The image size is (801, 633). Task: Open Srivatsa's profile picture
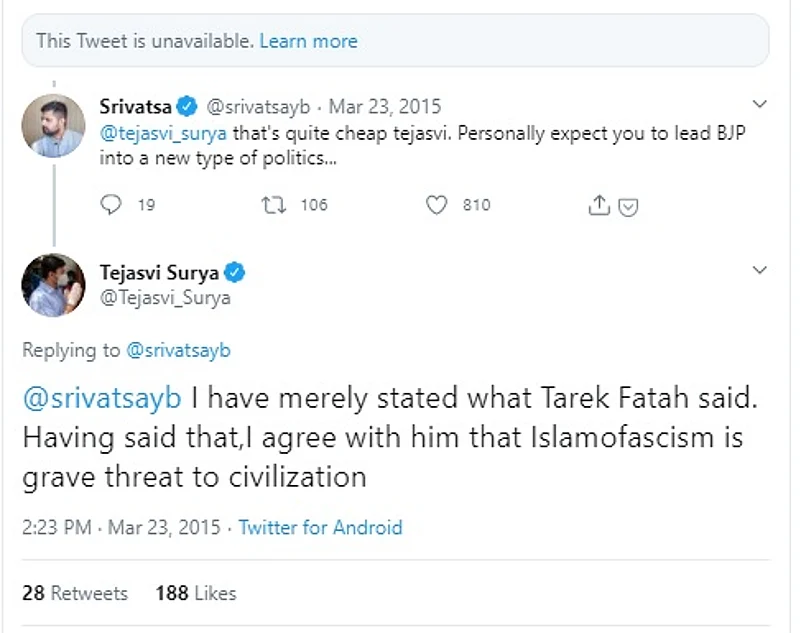[53, 125]
